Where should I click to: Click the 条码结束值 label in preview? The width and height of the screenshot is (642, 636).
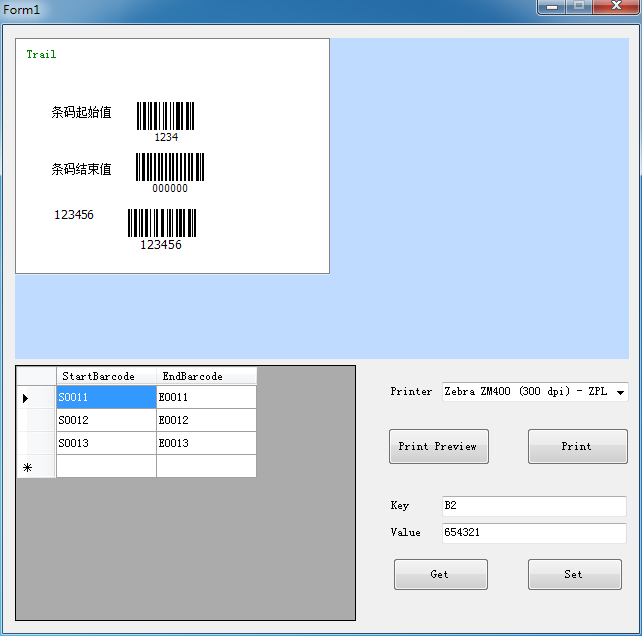[x=81, y=169]
